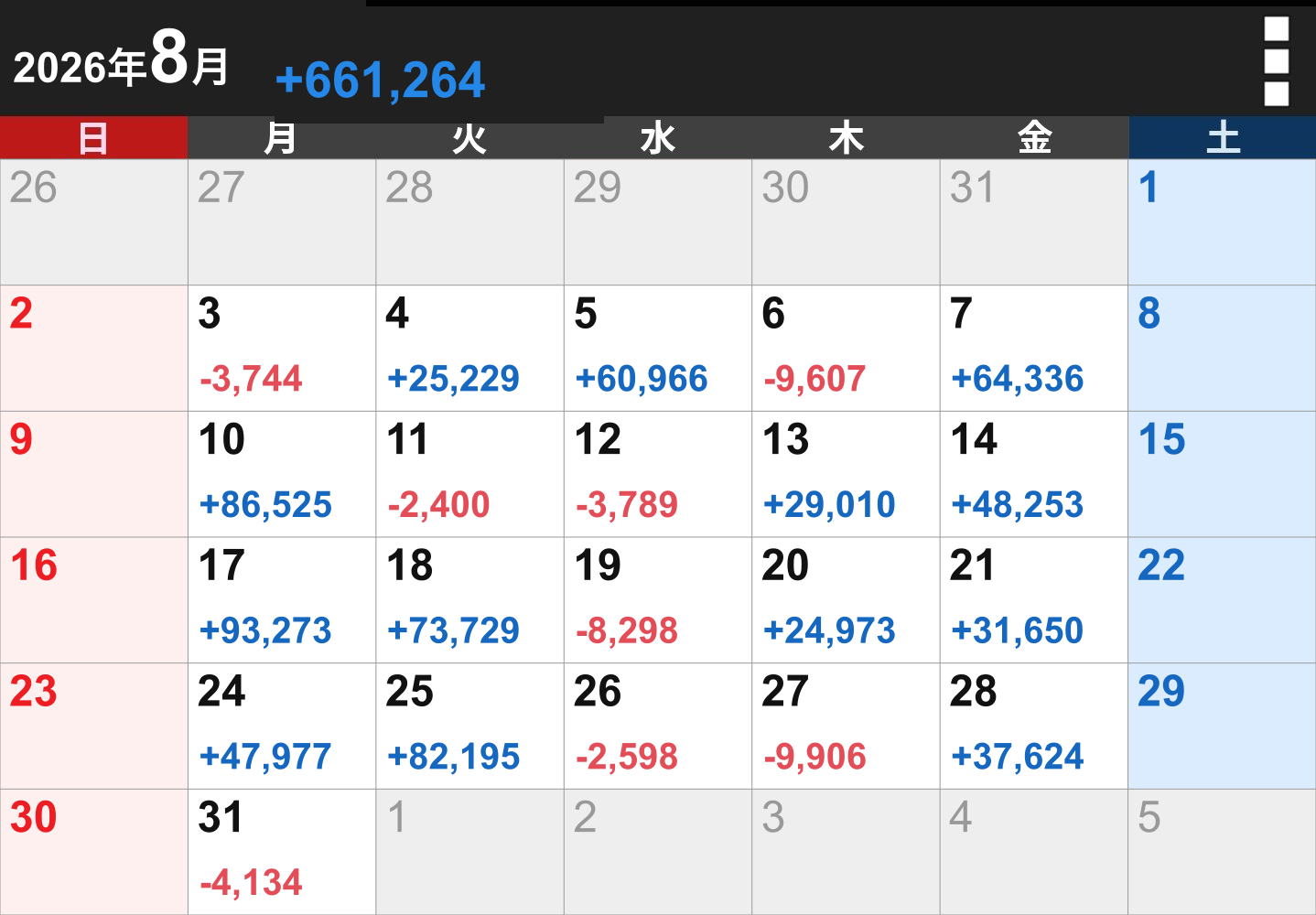
Task: Select Sunday August 2 cell
Action: tap(93, 348)
